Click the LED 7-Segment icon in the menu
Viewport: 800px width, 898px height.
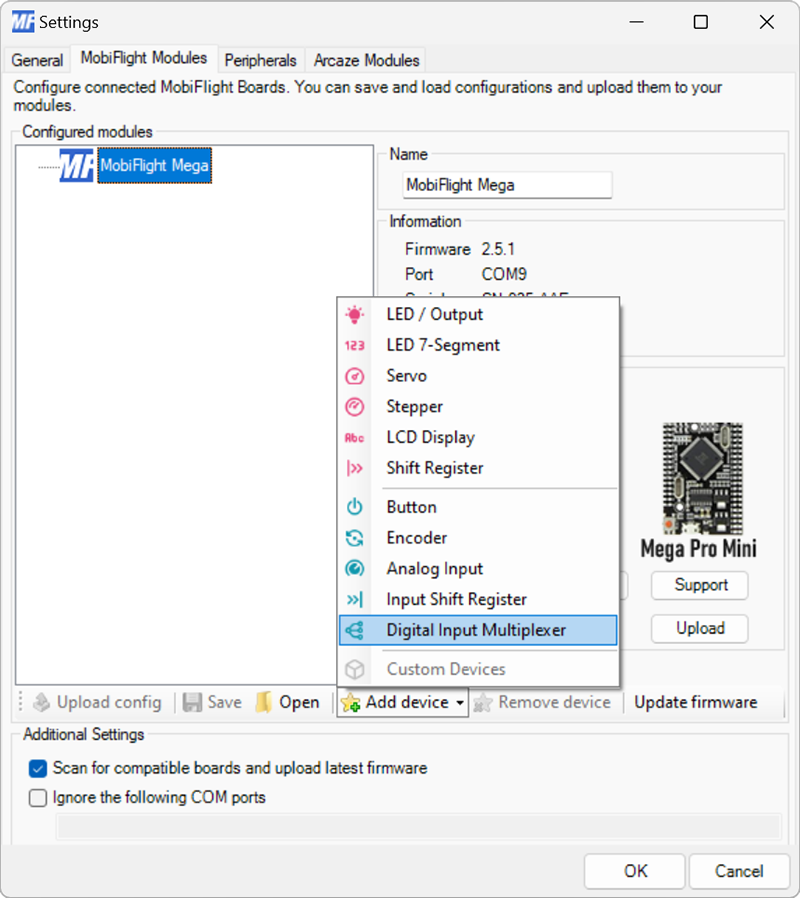click(356, 345)
